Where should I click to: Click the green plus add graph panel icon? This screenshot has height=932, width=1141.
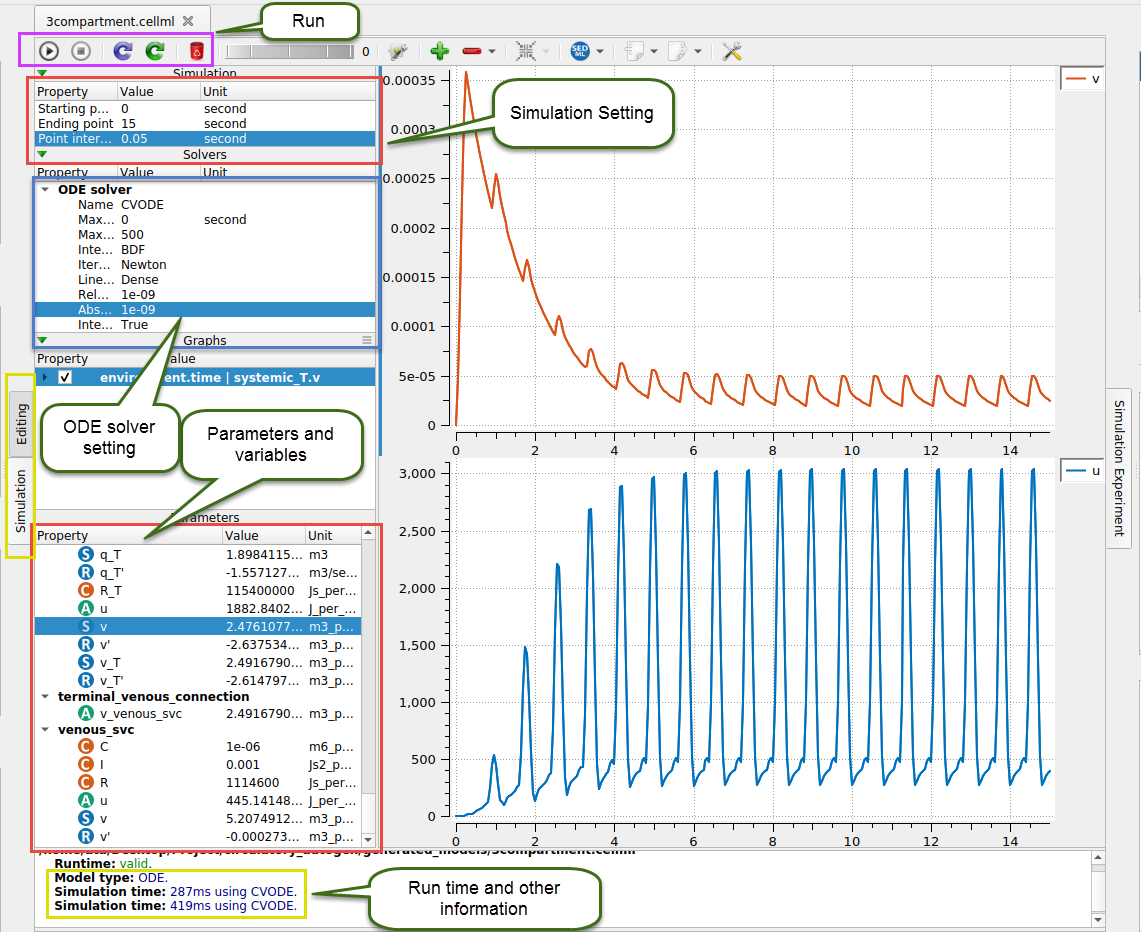point(439,51)
